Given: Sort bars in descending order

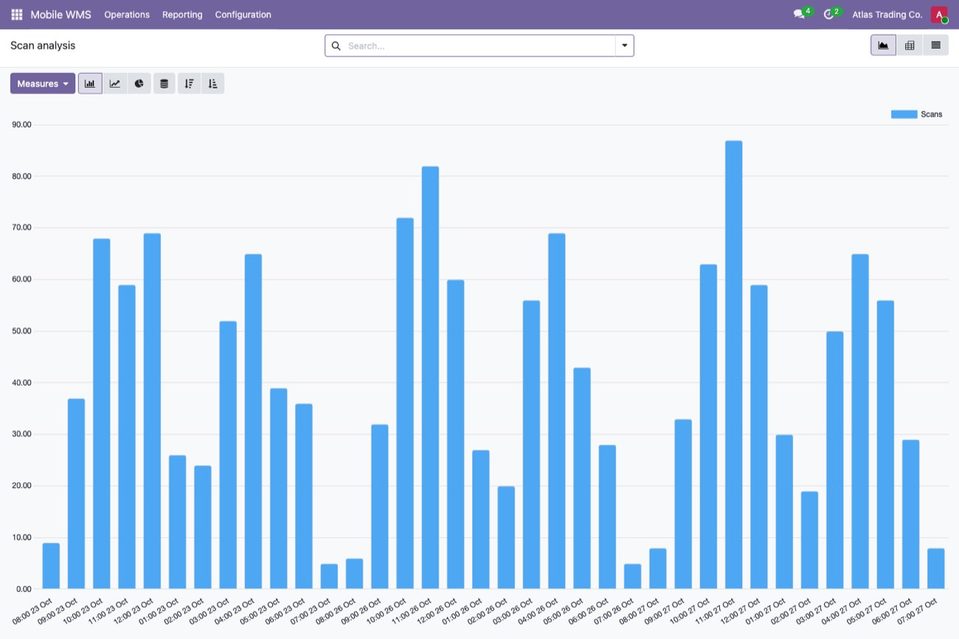Looking at the screenshot, I should tap(189, 84).
